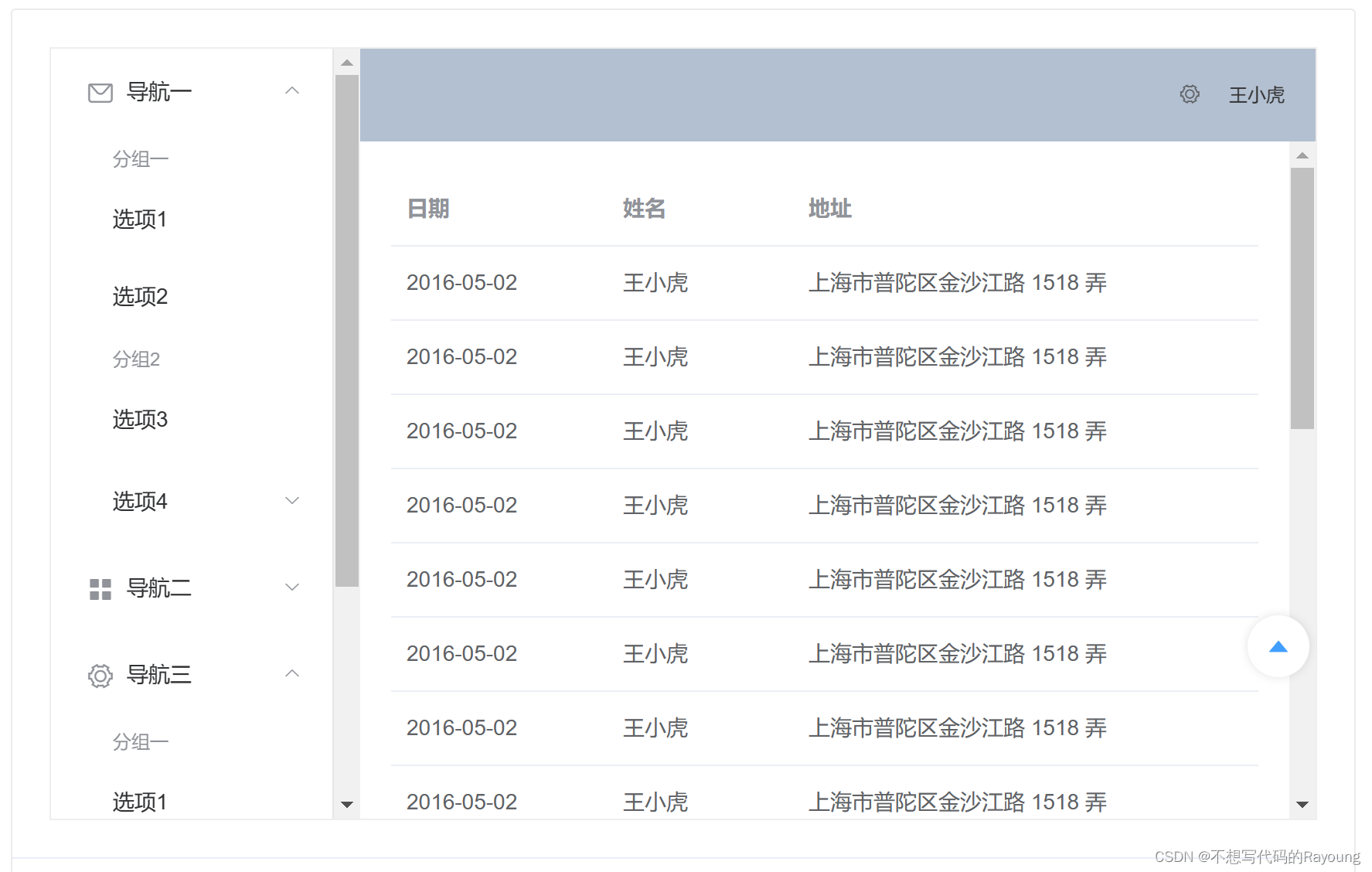Image resolution: width=1372 pixels, height=872 pixels.
Task: Click the table scrollbar down arrow
Action: coord(1302,805)
